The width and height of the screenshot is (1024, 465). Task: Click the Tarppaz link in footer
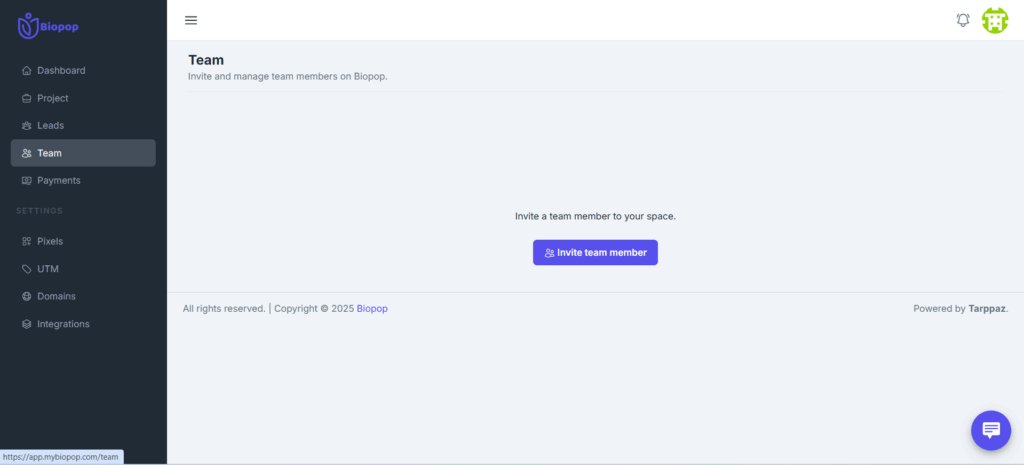coord(987,309)
